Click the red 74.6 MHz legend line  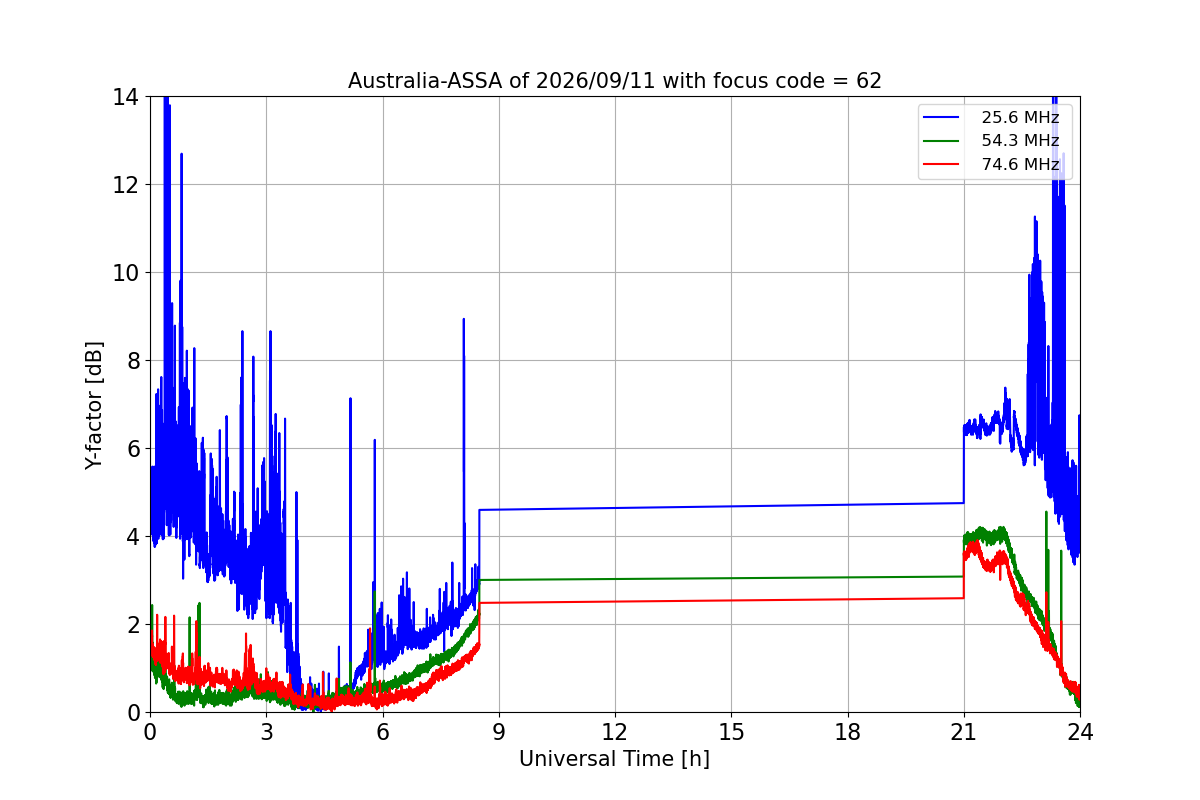(942, 164)
